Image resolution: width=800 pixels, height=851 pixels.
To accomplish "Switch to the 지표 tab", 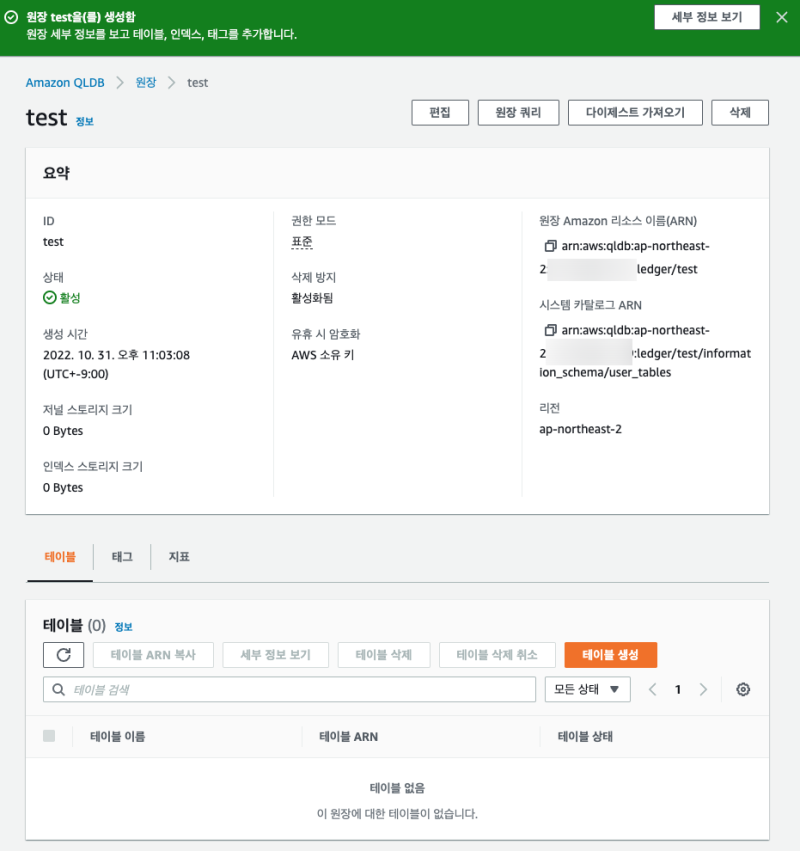I will (179, 556).
